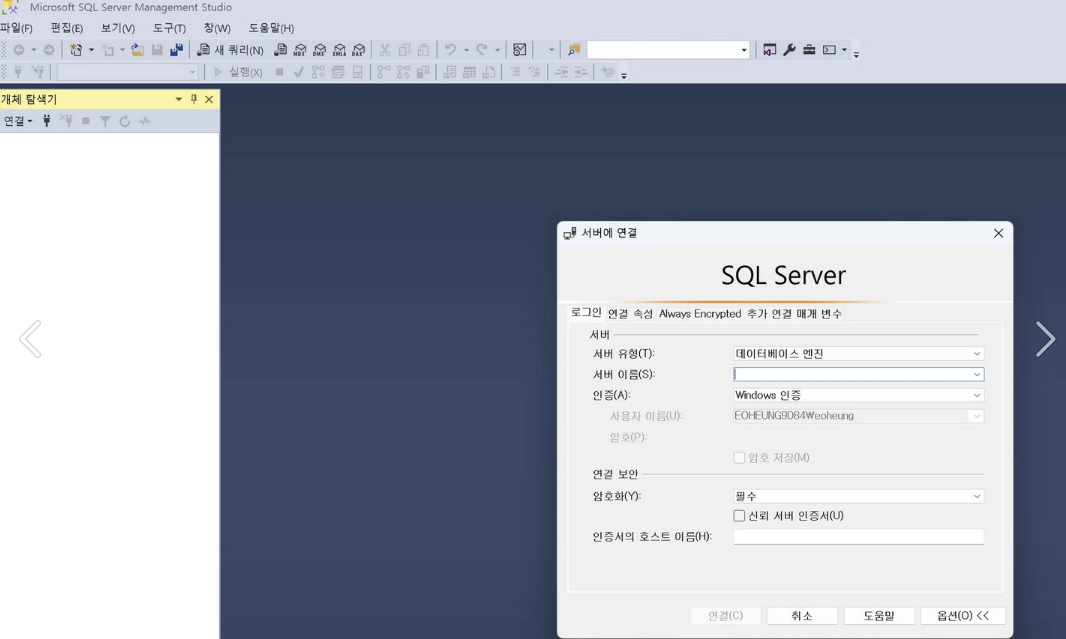Open the 파일(F) menu
The image size is (1066, 639).
[16, 28]
